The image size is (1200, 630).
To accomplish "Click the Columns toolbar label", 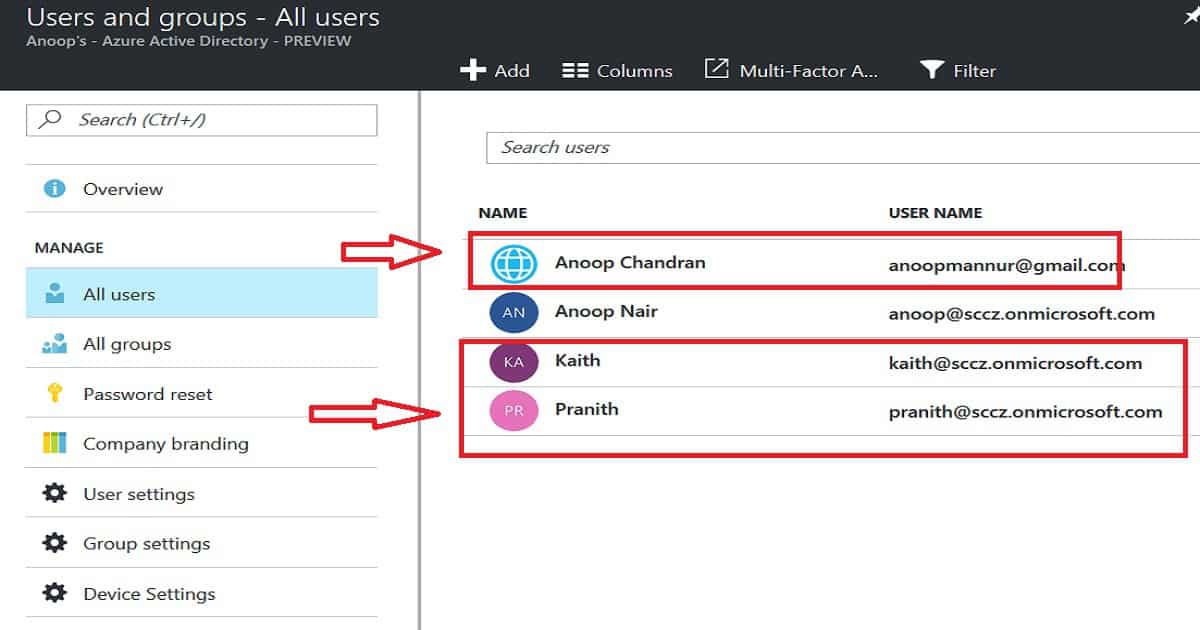I will (635, 71).
